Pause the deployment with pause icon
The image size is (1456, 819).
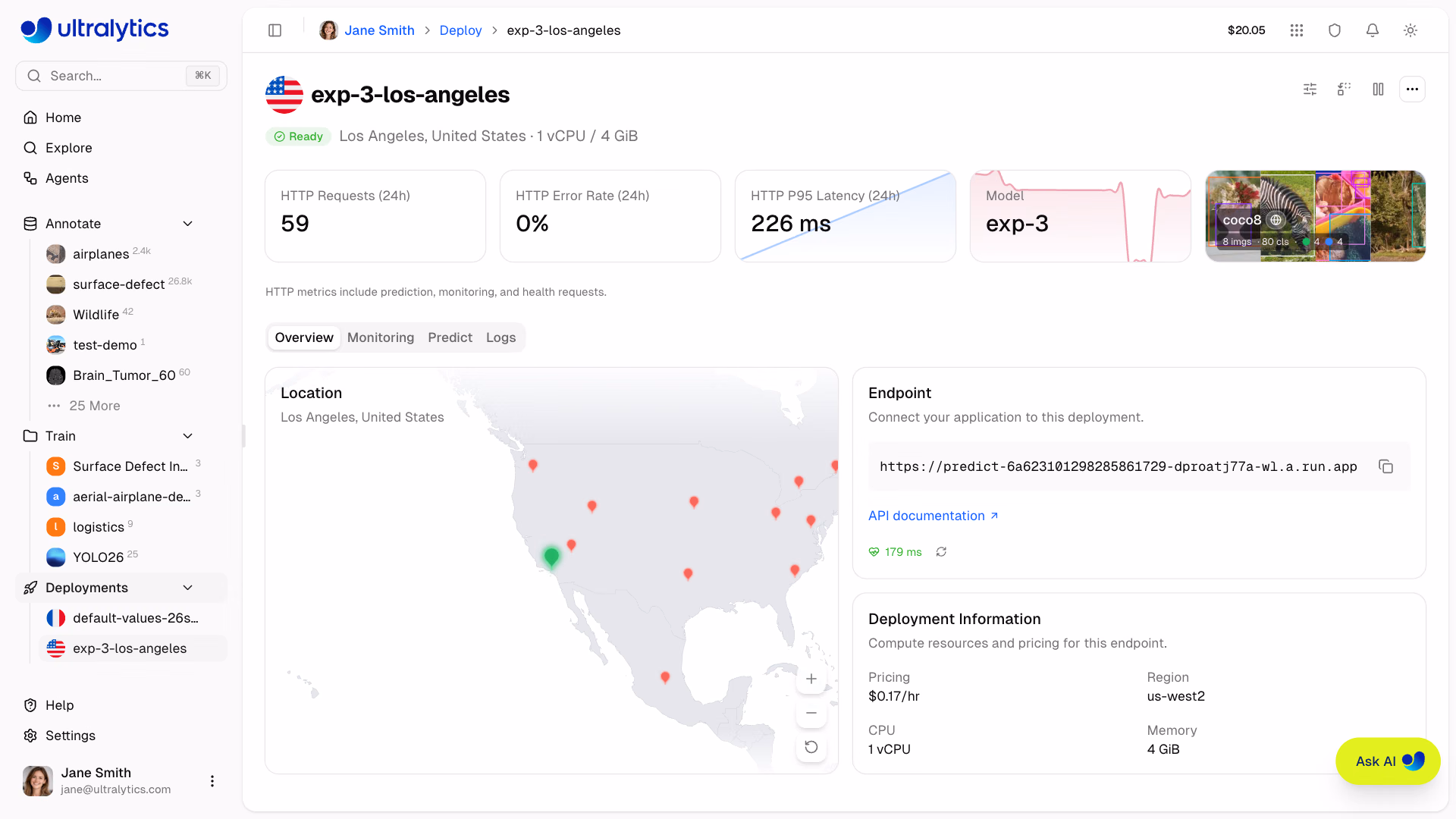tap(1378, 89)
